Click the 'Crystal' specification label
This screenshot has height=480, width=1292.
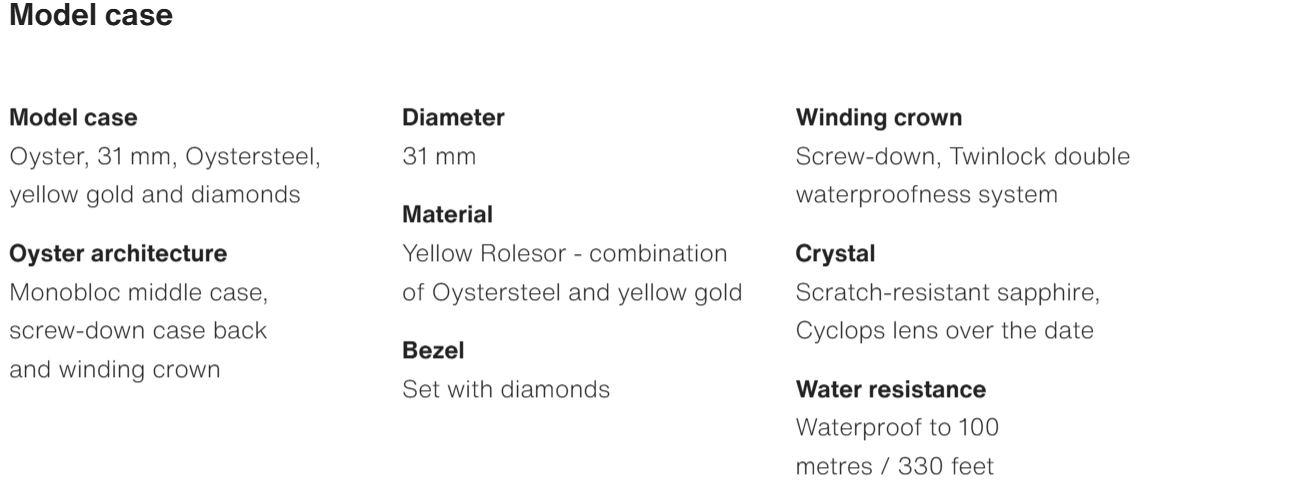(835, 254)
